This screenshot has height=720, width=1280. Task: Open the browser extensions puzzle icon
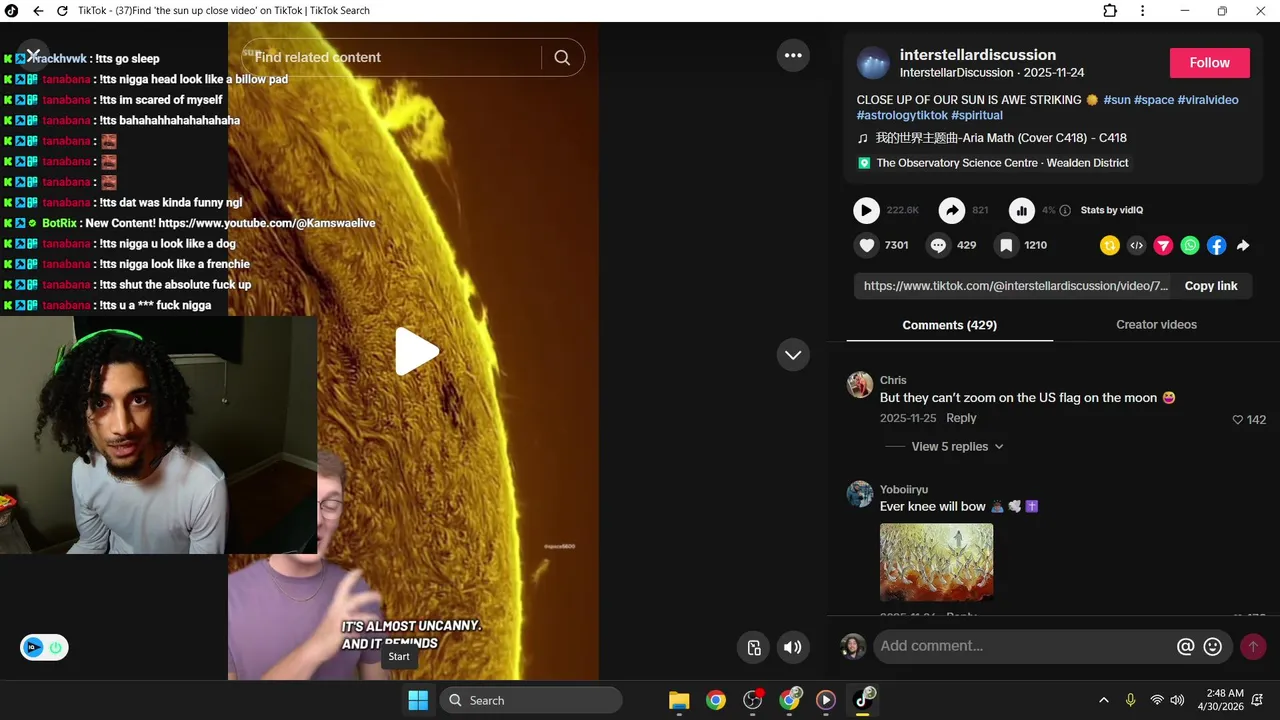pos(1110,11)
